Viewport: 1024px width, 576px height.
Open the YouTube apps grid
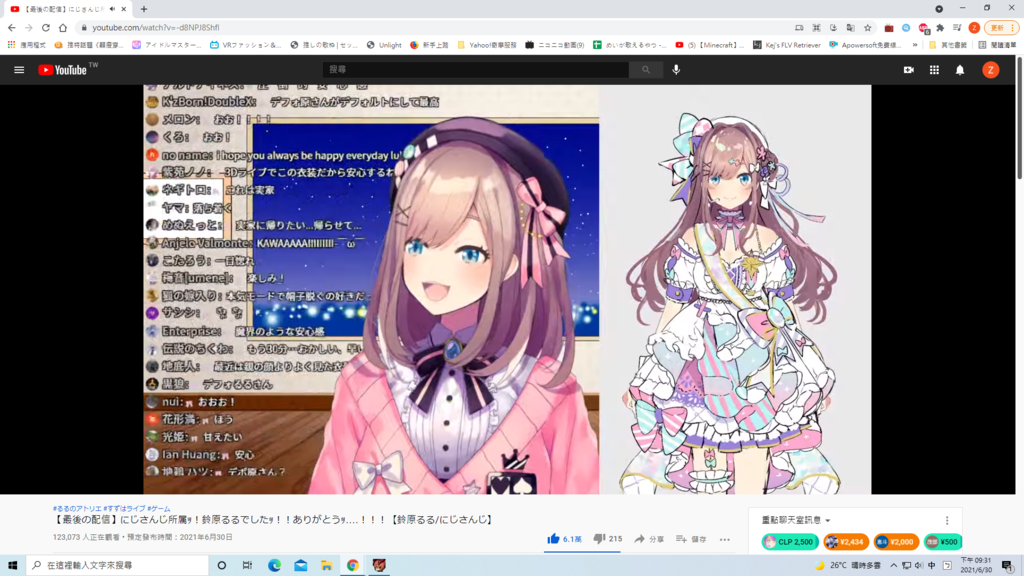point(935,70)
